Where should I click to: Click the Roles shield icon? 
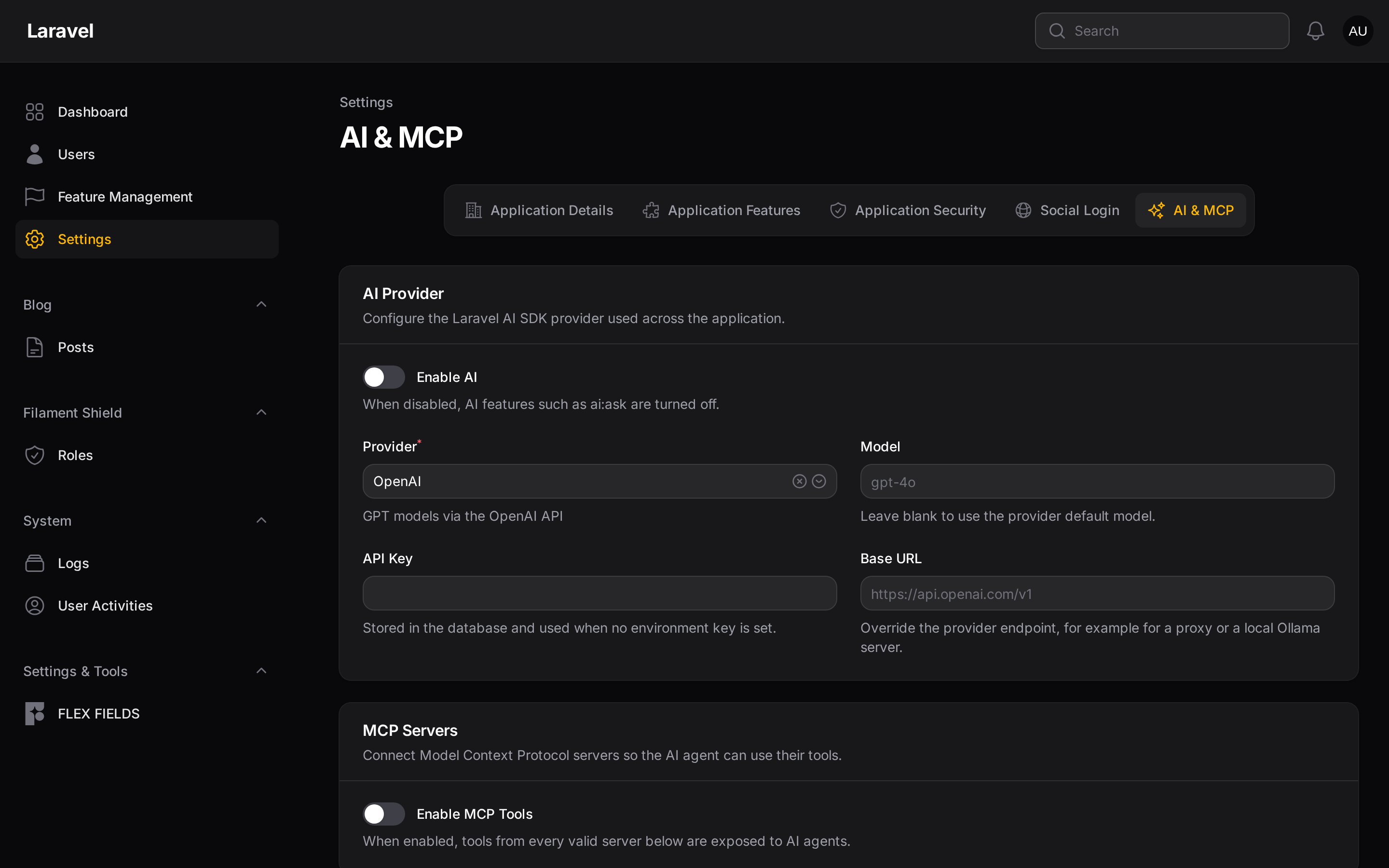[34, 455]
